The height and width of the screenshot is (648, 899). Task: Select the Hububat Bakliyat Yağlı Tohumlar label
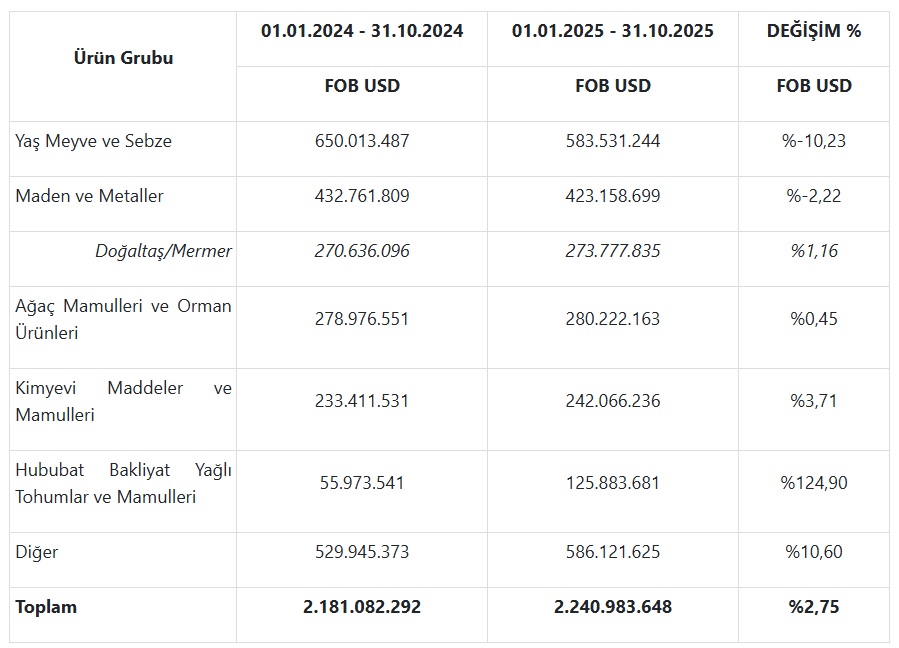coord(123,483)
